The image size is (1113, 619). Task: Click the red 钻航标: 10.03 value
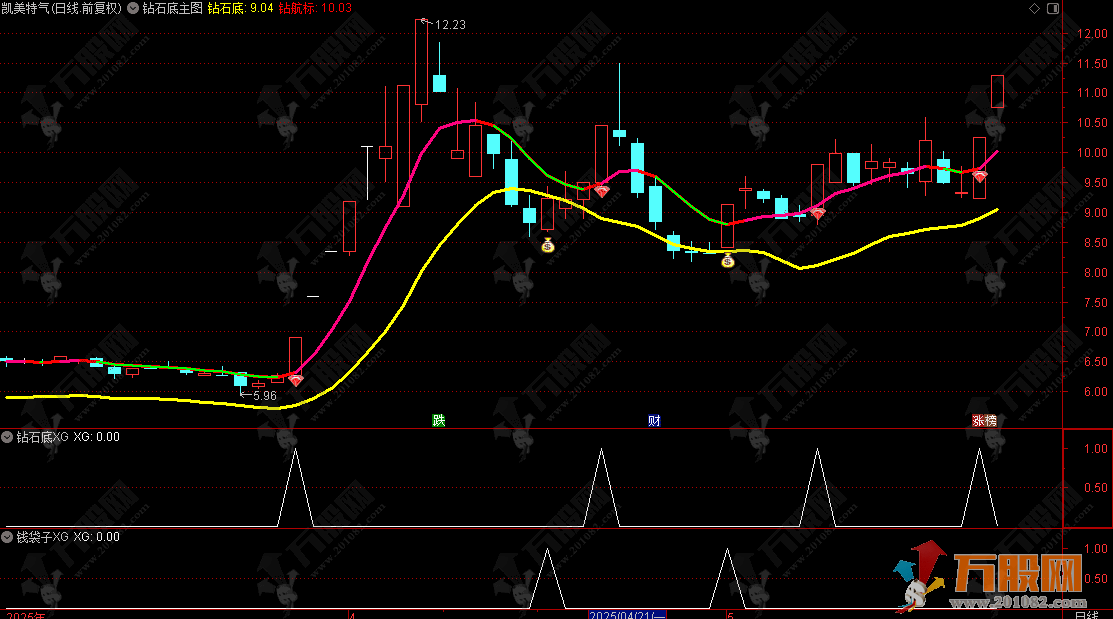click(x=314, y=9)
